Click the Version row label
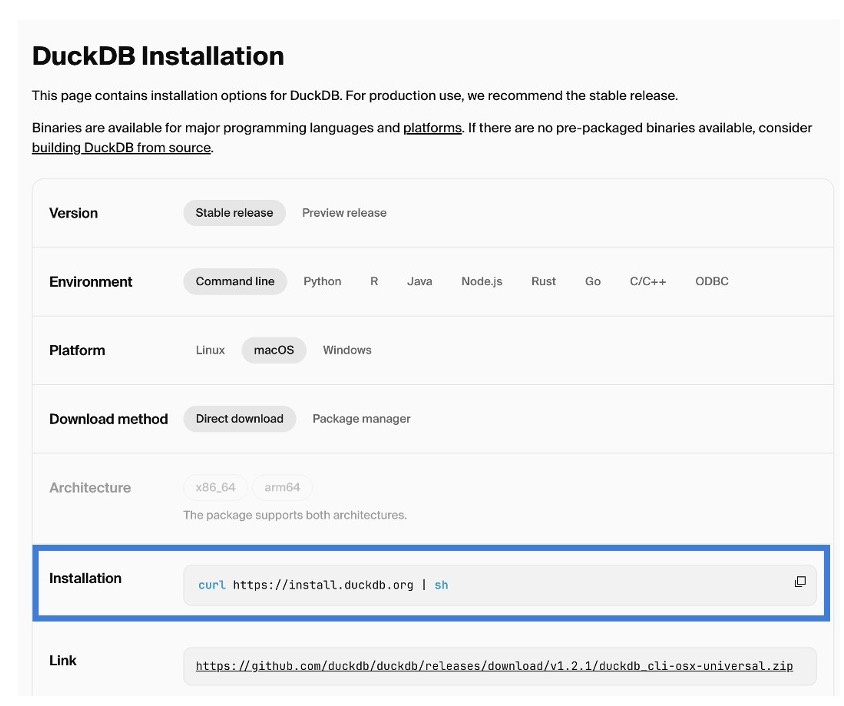Viewport: 844px width, 706px height. [73, 213]
